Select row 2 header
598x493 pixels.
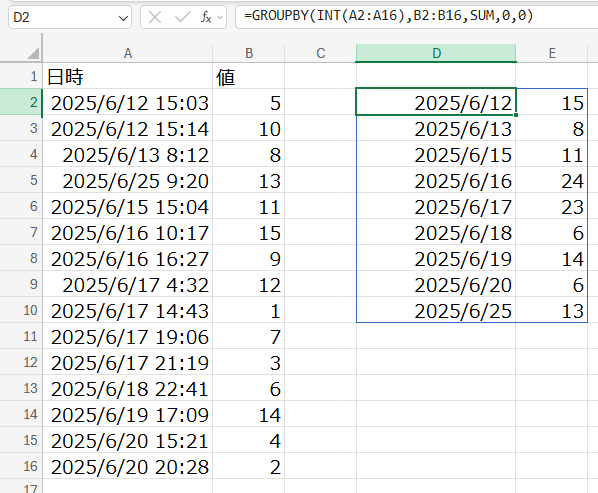21,102
